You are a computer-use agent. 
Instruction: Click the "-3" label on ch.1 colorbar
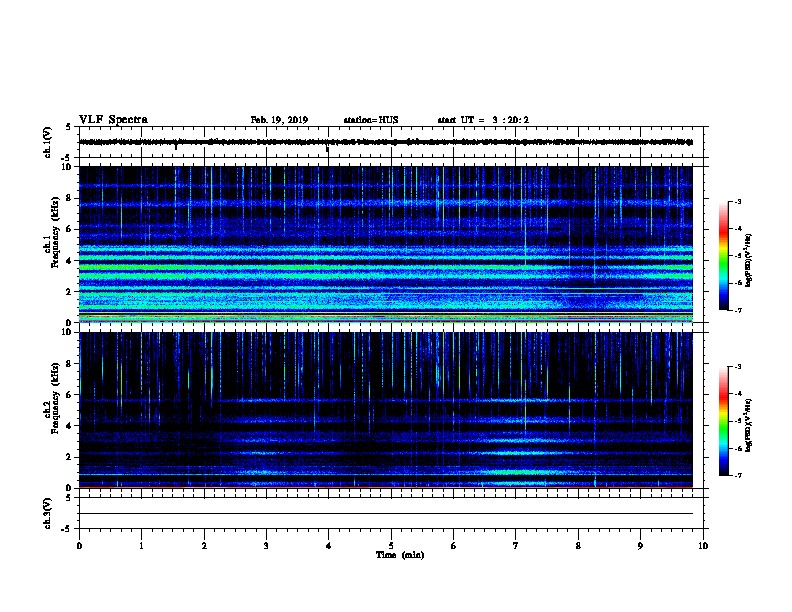[737, 201]
